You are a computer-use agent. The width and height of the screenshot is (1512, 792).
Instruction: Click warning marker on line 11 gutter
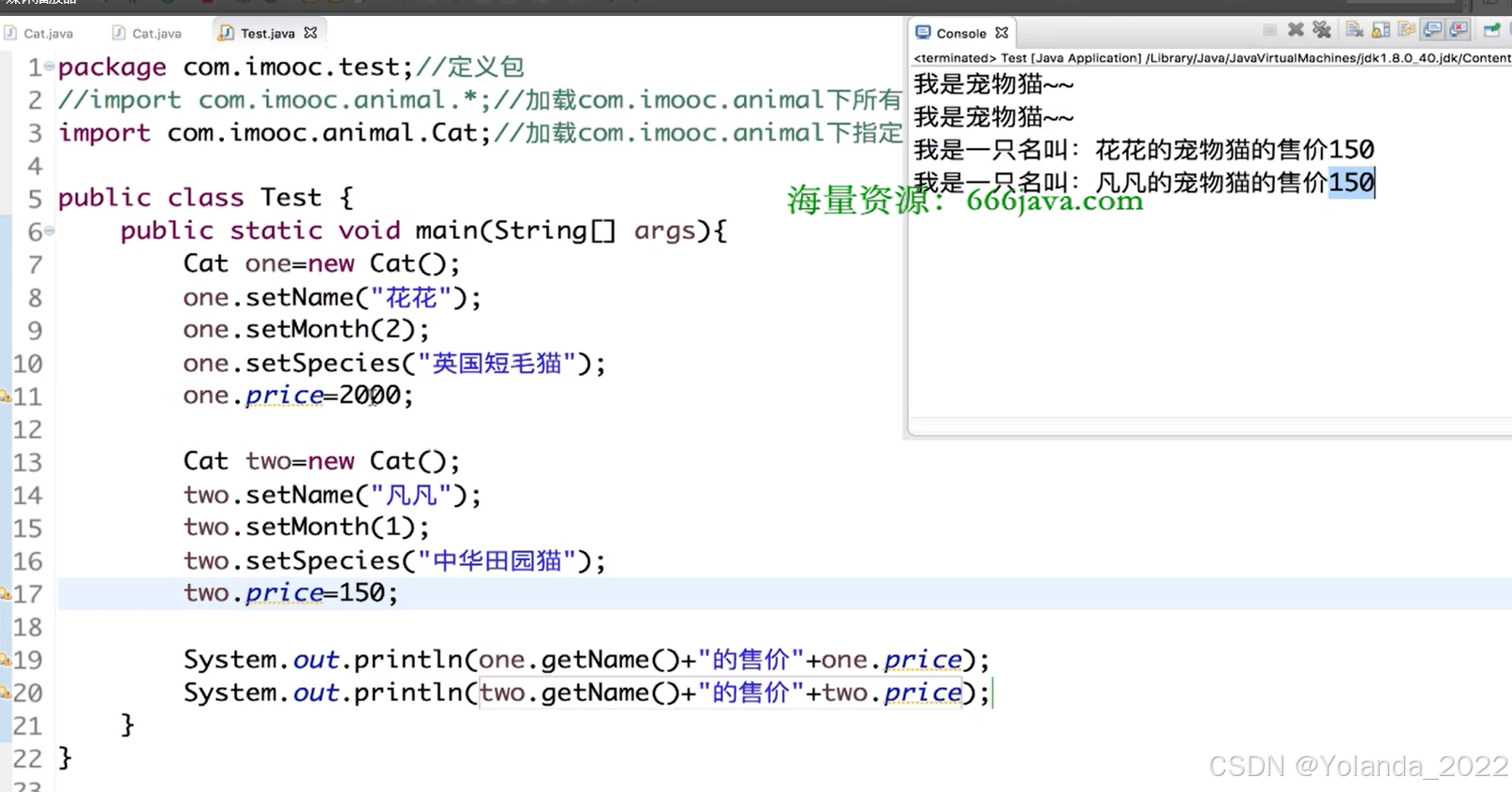[x=5, y=396]
